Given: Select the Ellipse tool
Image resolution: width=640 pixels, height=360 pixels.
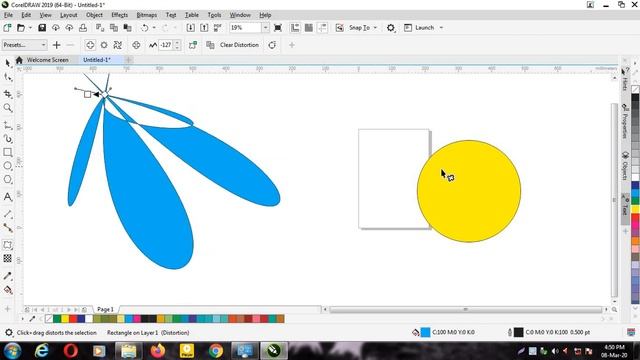Looking at the screenshot, I should 7,166.
